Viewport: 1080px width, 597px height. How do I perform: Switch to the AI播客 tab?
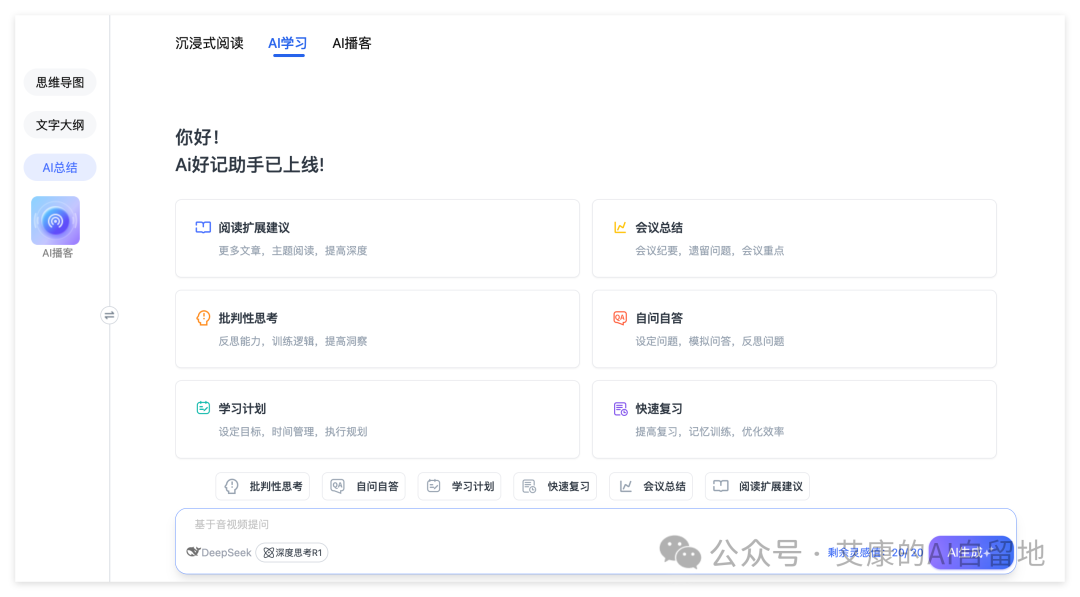coord(353,43)
